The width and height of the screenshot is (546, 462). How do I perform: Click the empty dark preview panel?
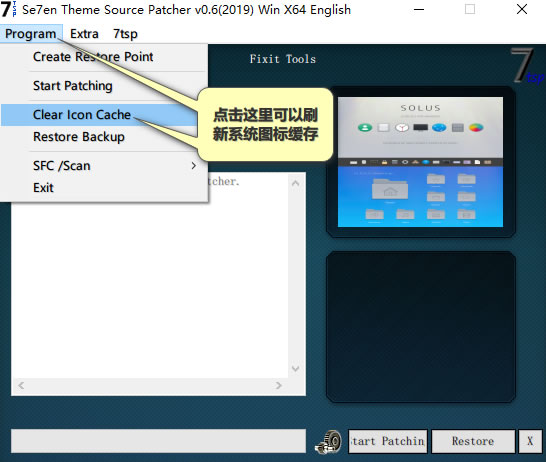pyautogui.click(x=421, y=327)
